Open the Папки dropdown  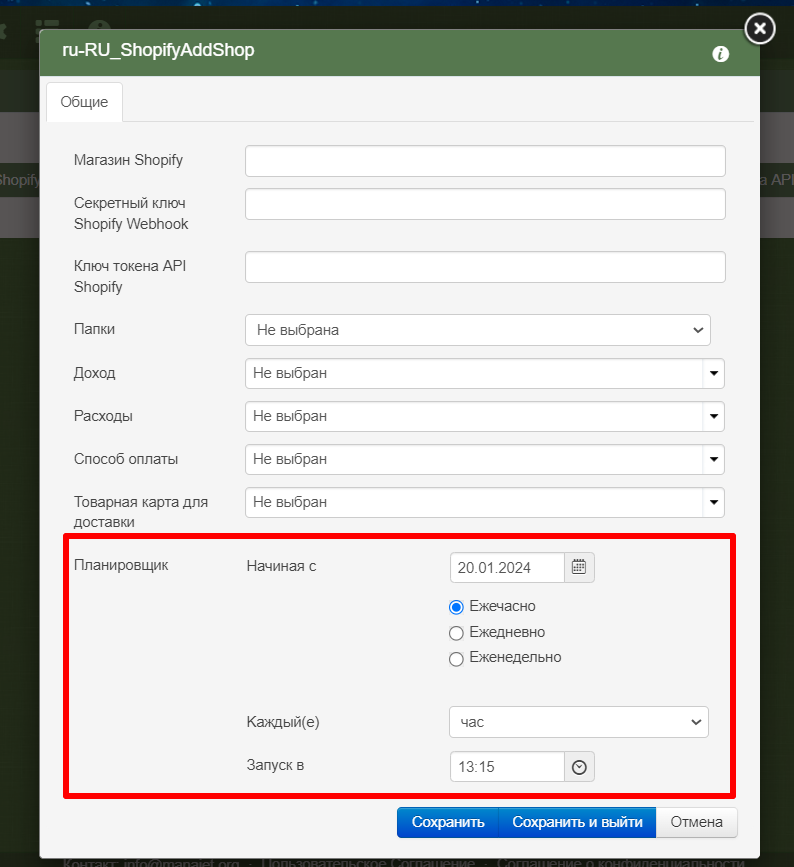tap(478, 330)
